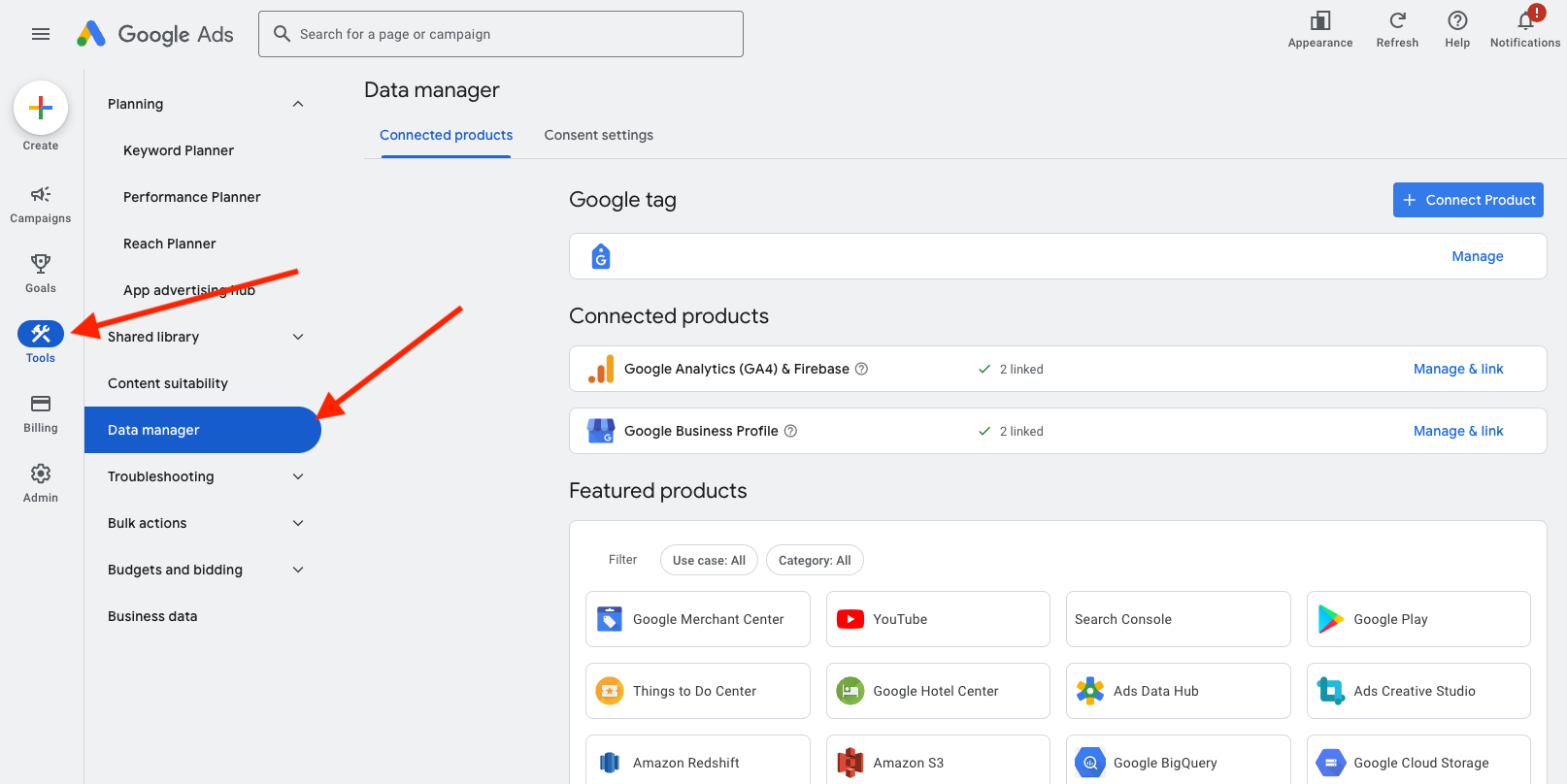1567x784 pixels.
Task: Click Manage link for Google tag
Action: coord(1477,256)
